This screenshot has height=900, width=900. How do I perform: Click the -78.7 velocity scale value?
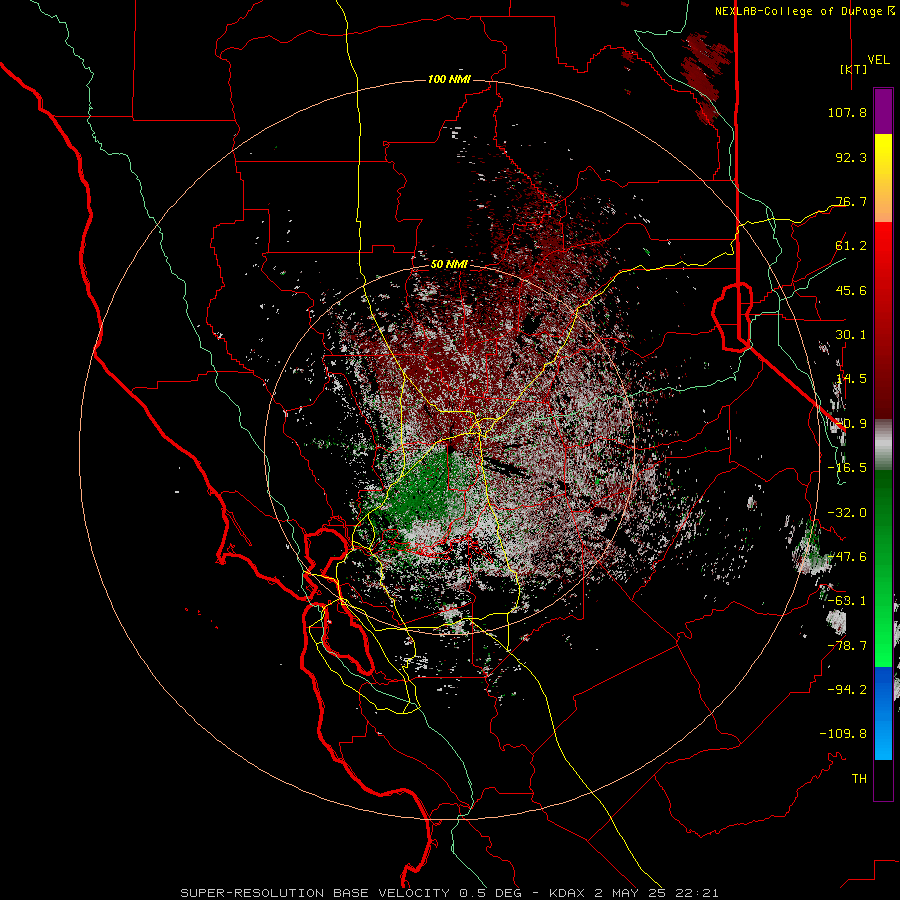847,646
